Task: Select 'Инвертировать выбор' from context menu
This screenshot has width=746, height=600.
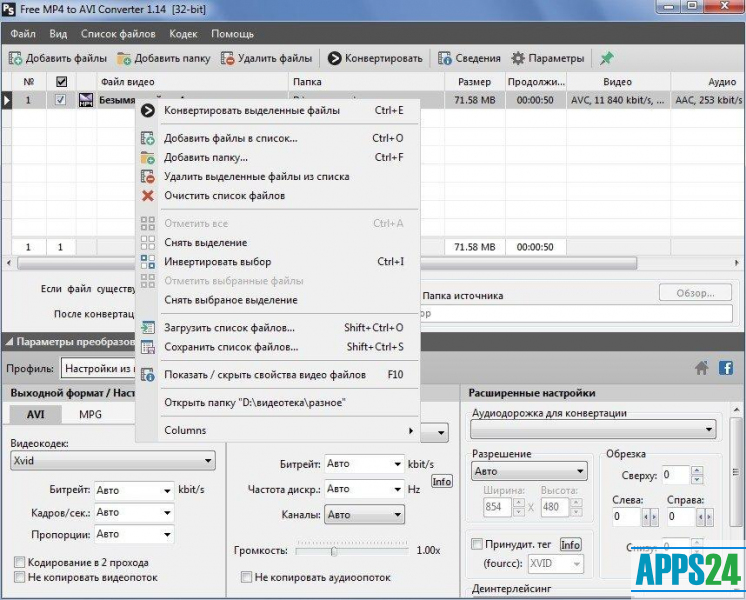Action: click(x=217, y=262)
